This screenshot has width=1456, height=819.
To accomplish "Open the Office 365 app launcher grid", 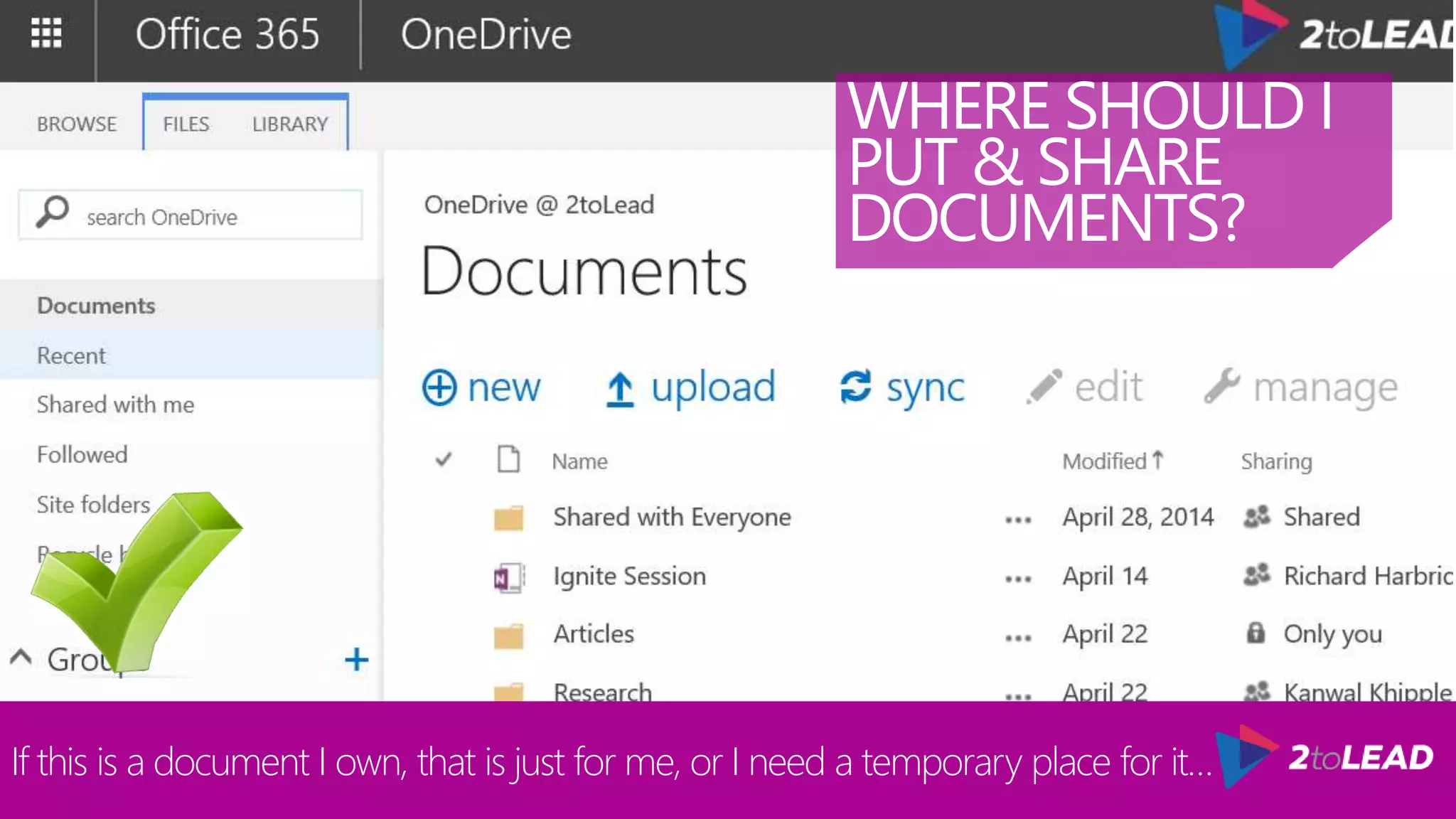I will click(46, 33).
